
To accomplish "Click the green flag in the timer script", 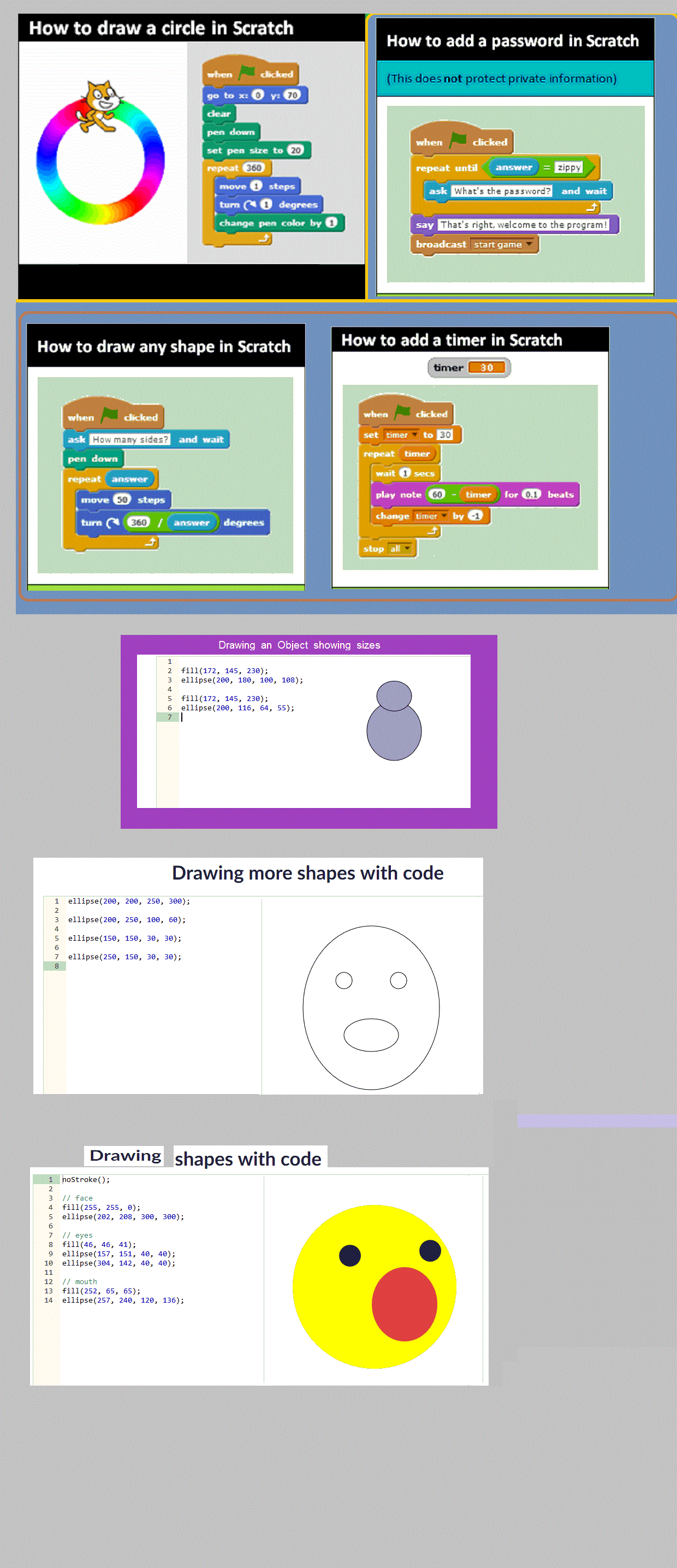I will pos(402,412).
